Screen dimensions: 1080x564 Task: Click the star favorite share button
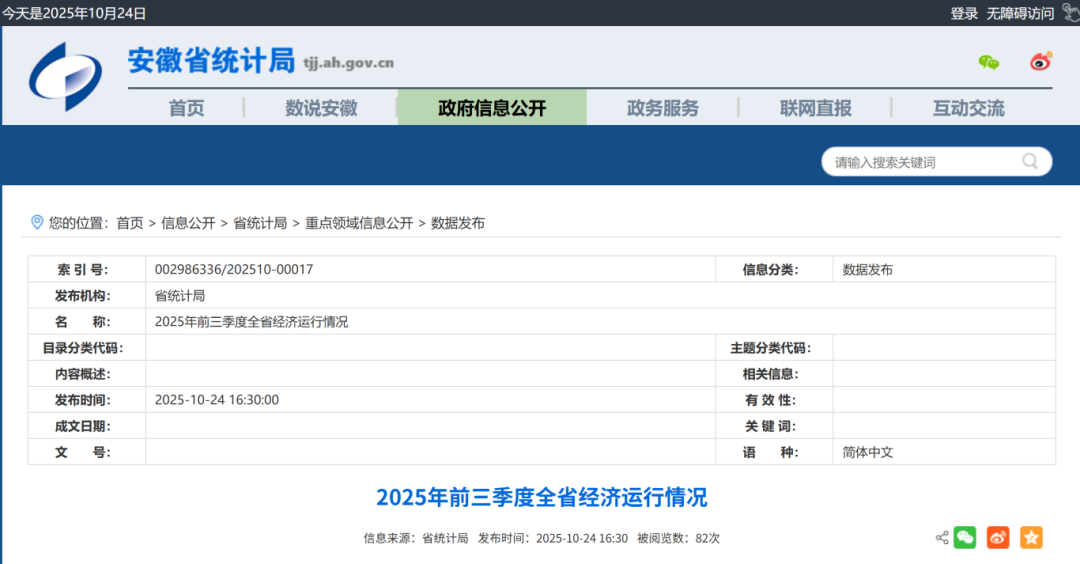click(1031, 537)
